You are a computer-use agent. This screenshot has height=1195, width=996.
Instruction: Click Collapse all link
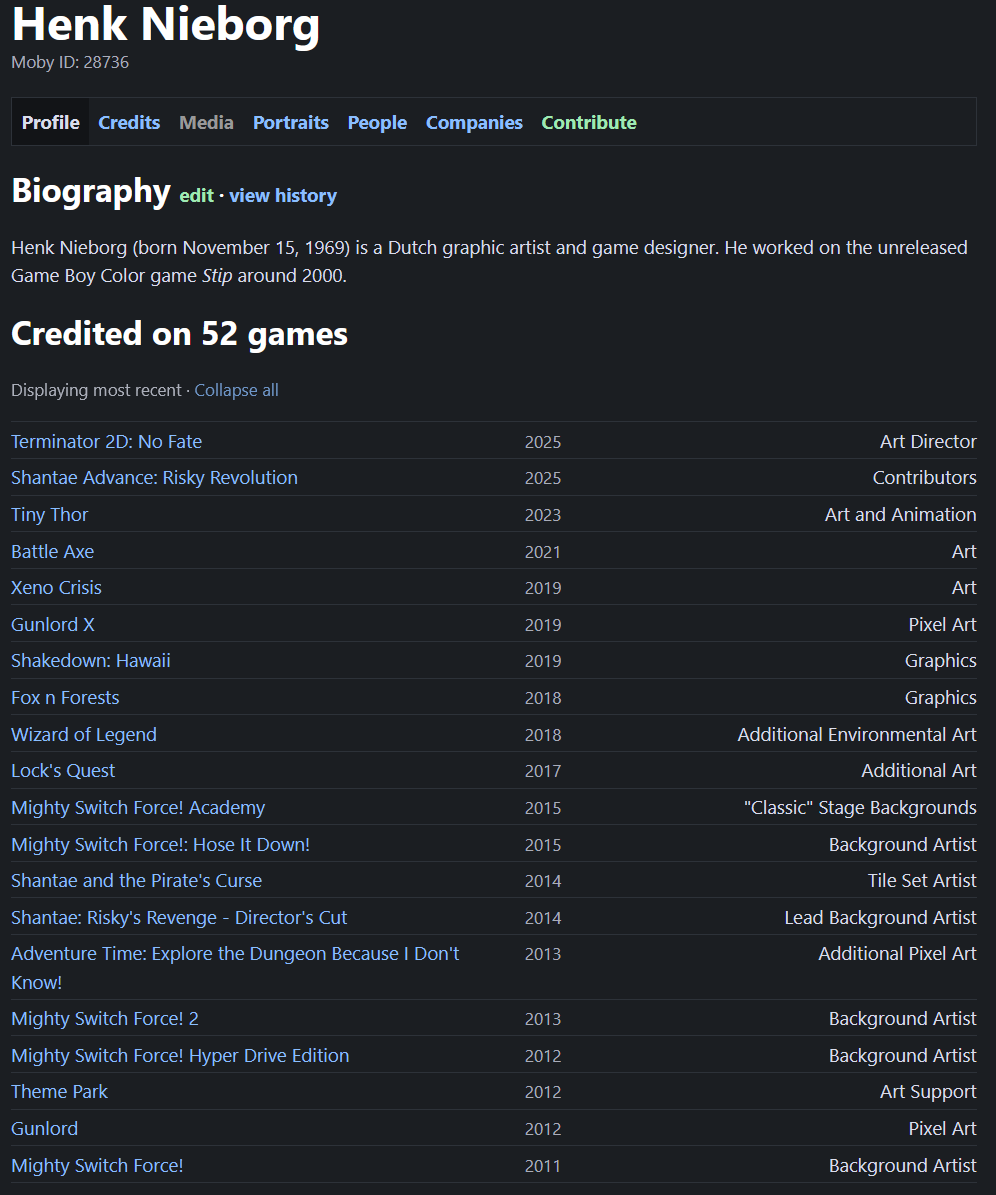click(236, 390)
